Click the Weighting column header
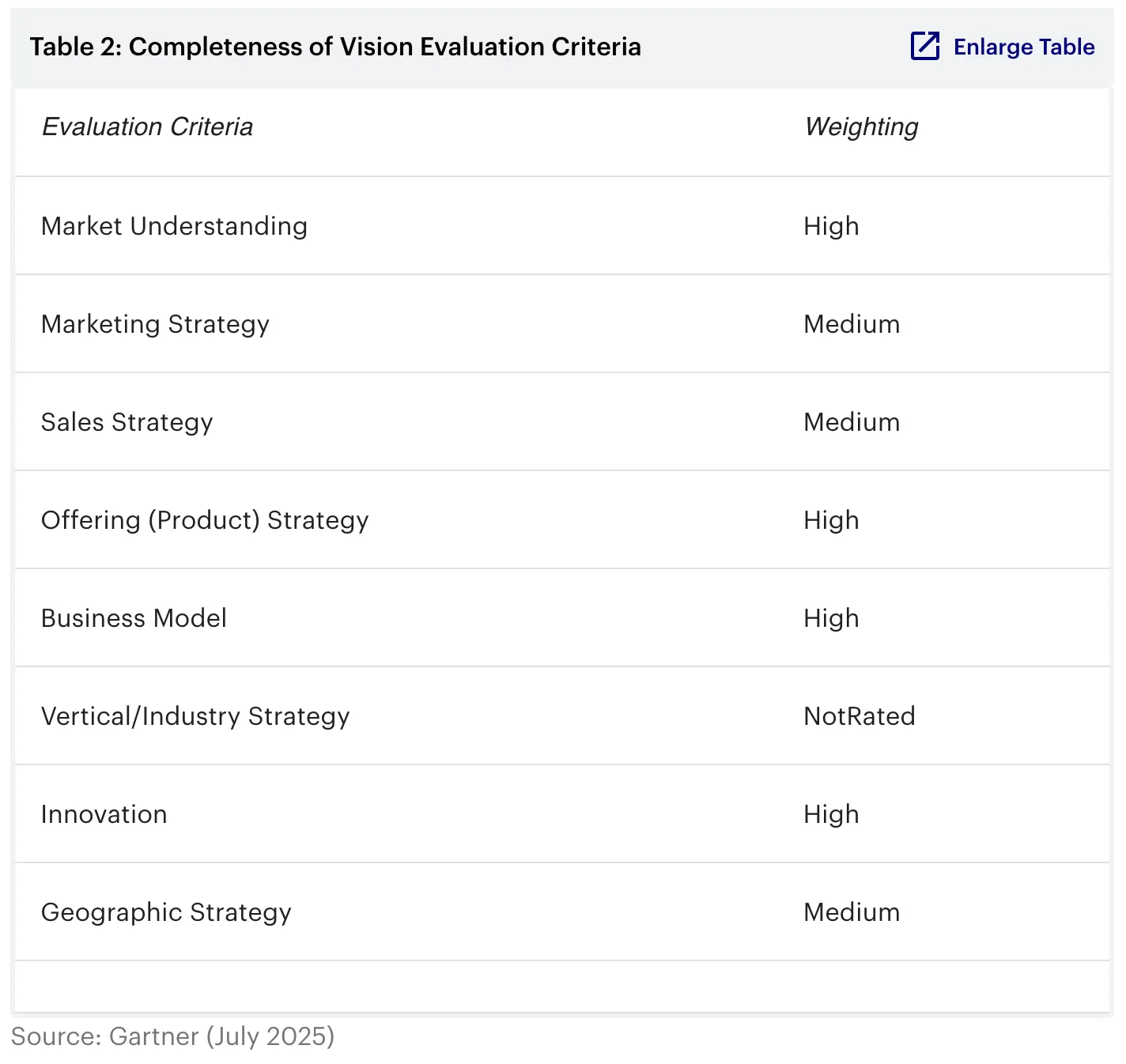This screenshot has width=1126, height=1064. tap(860, 127)
